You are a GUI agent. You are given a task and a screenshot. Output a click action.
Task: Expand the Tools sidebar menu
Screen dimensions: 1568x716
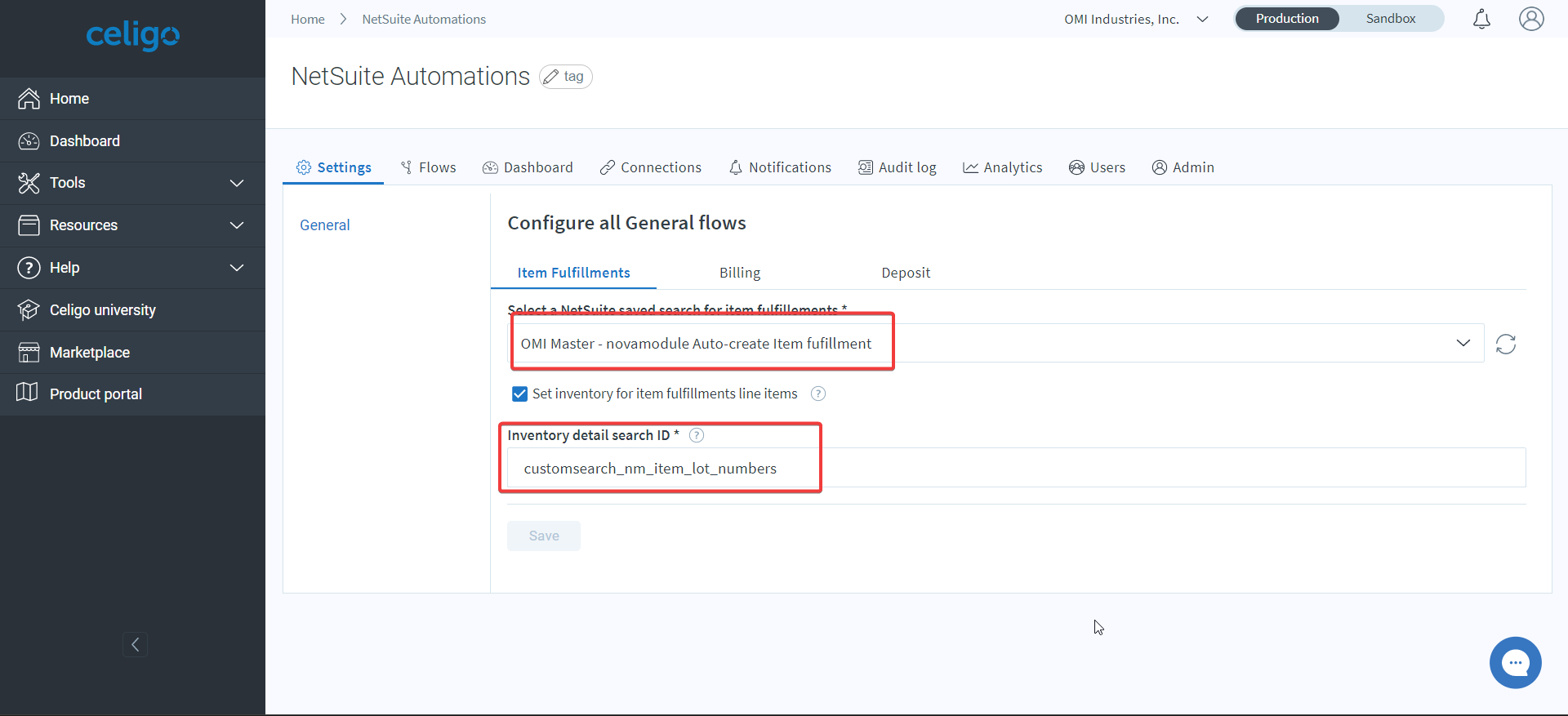(x=132, y=183)
